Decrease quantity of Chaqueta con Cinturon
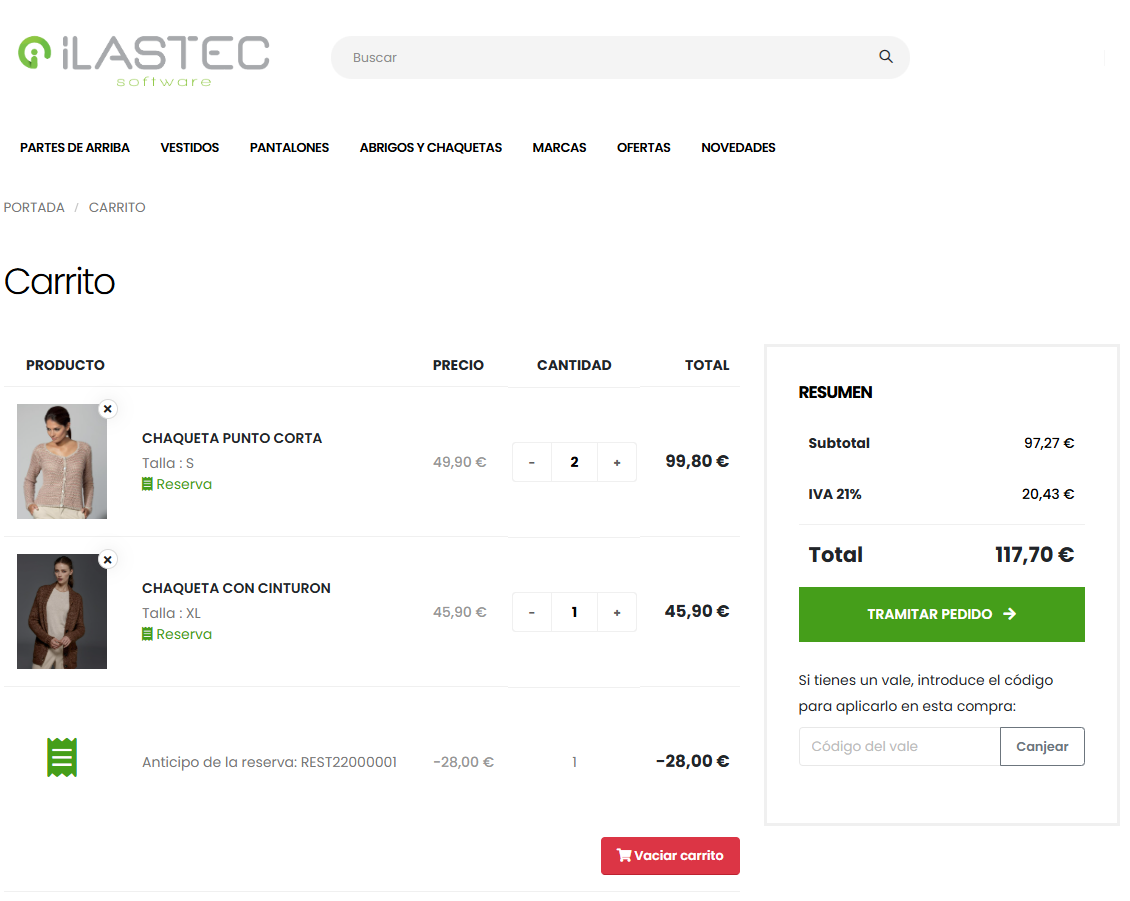Image resolution: width=1130 pixels, height=901 pixels. 532,612
